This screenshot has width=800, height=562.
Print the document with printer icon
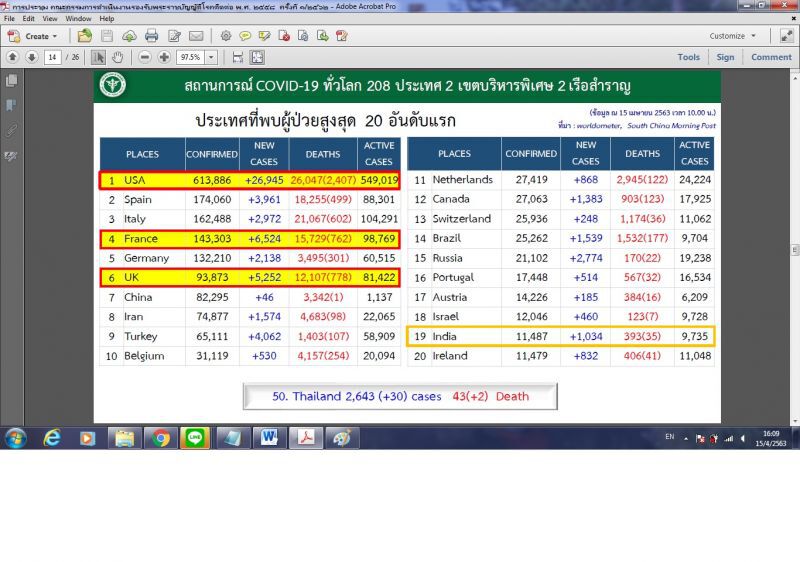152,36
